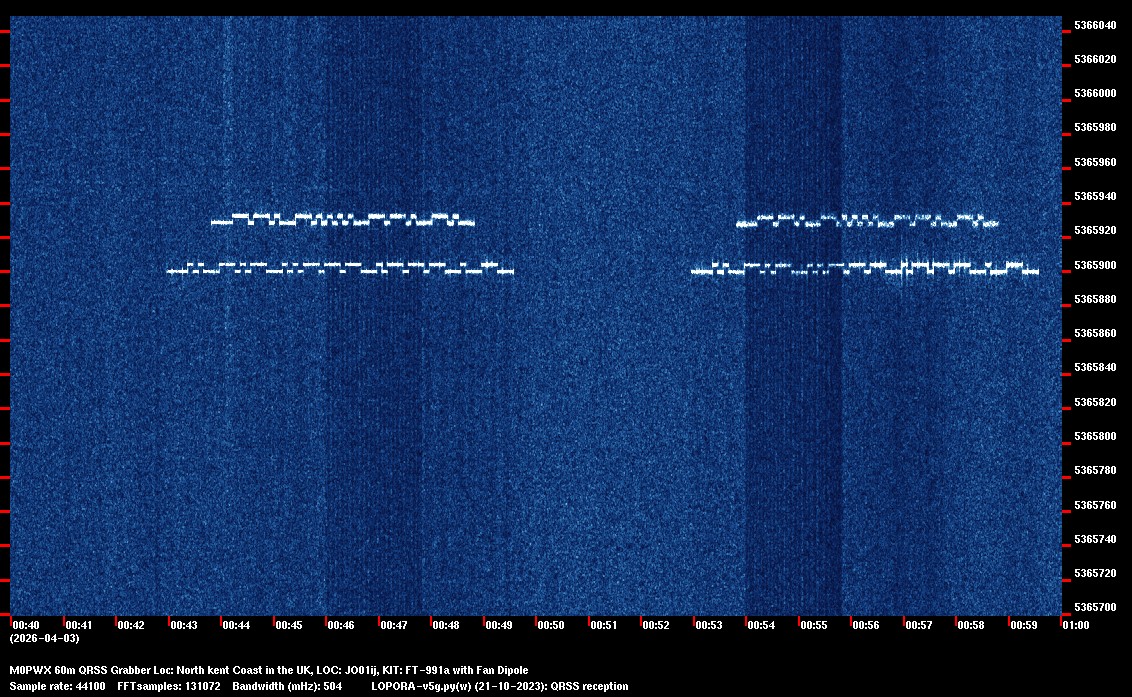Select the 5365800 frequency label
This screenshot has height=697, width=1132.
pyautogui.click(x=1095, y=437)
